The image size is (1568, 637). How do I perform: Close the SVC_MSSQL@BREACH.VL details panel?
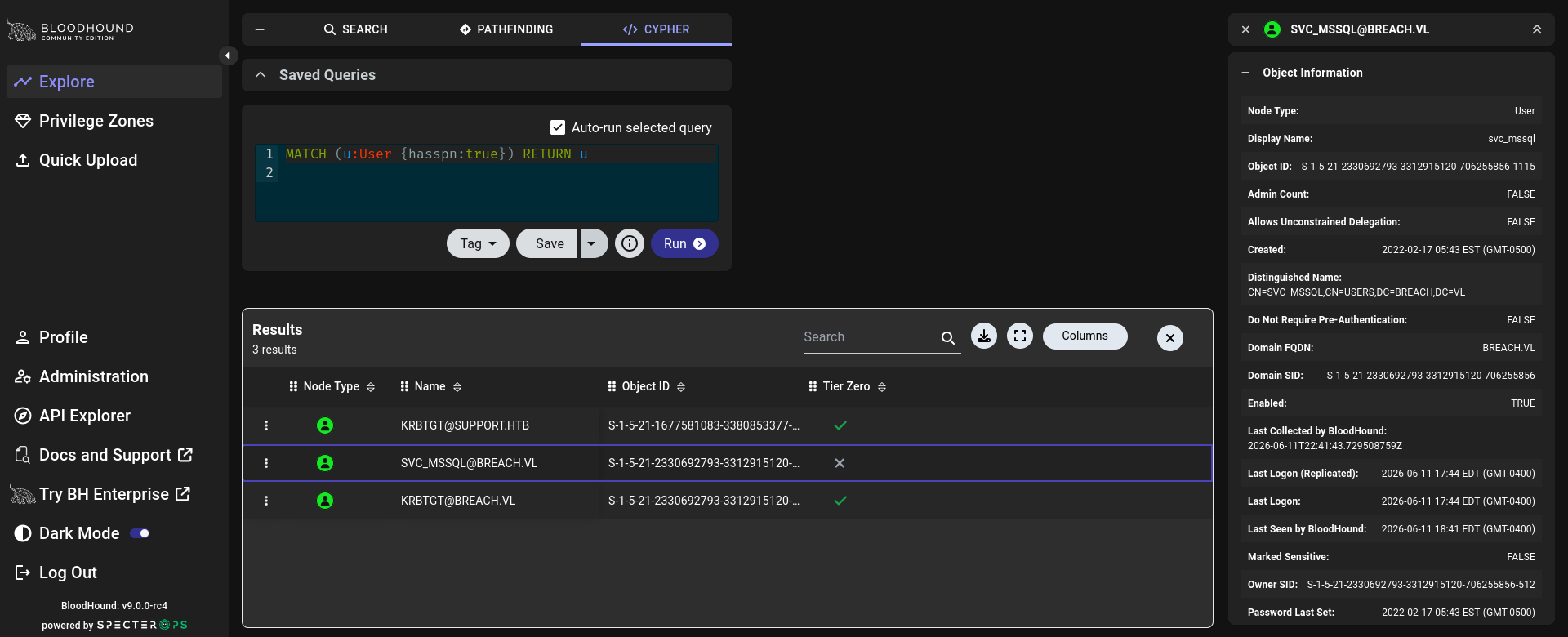pyautogui.click(x=1245, y=29)
